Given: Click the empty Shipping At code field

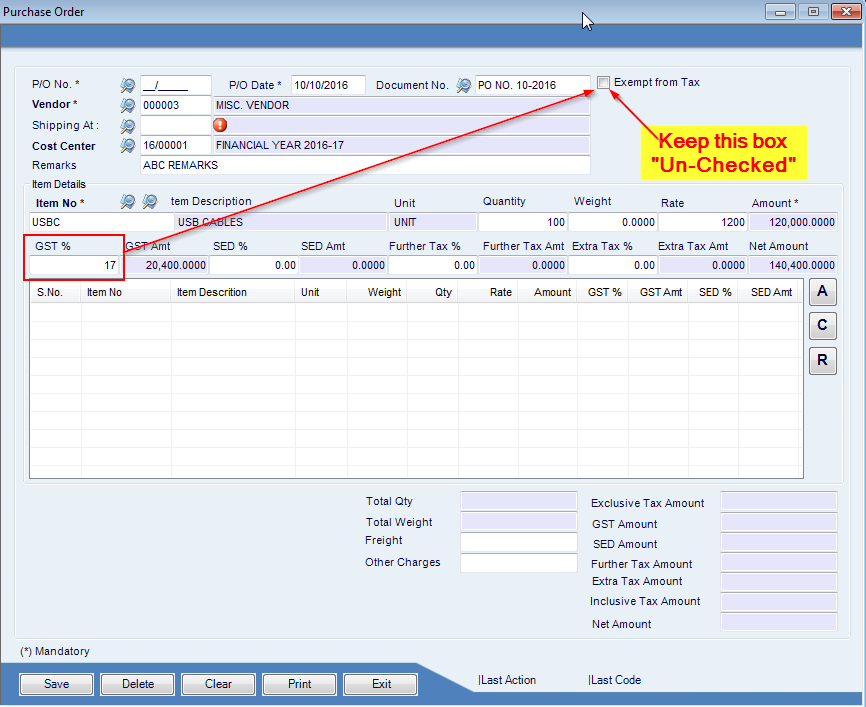Looking at the screenshot, I should point(176,125).
